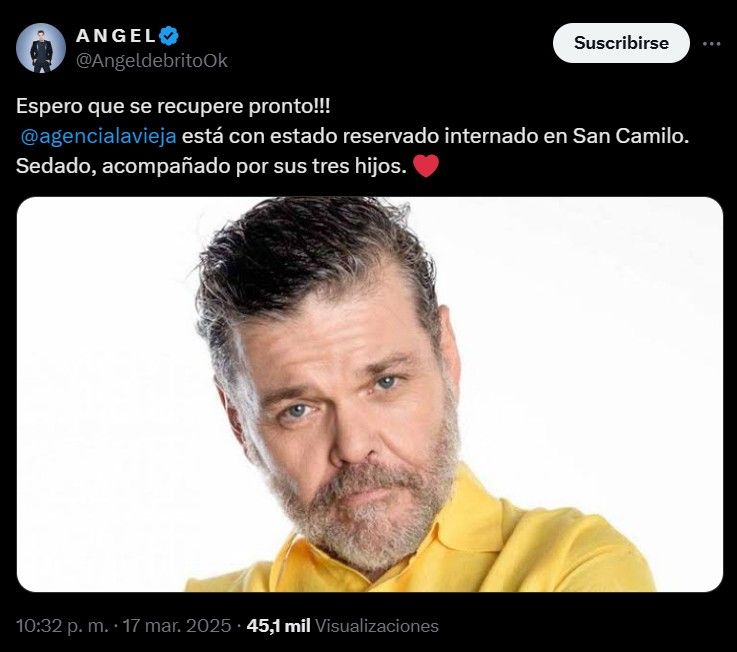Visit the @AngeldebritoOk handle
The width and height of the screenshot is (737, 652).
coord(152,61)
